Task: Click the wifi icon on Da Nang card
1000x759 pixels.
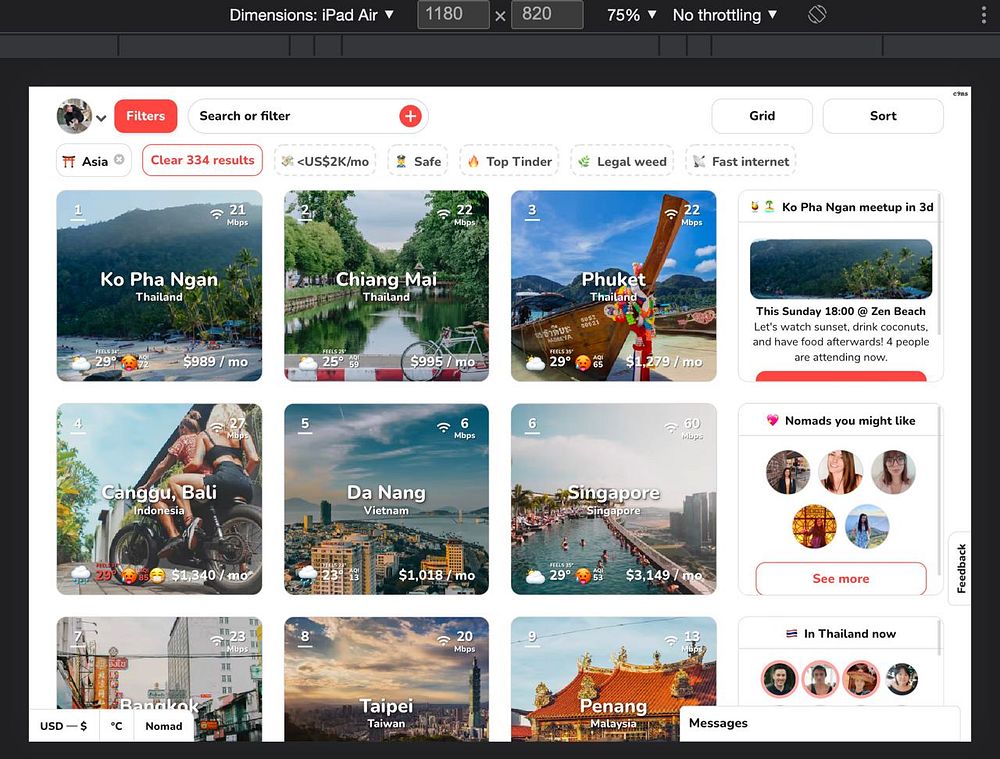Action: (x=444, y=427)
